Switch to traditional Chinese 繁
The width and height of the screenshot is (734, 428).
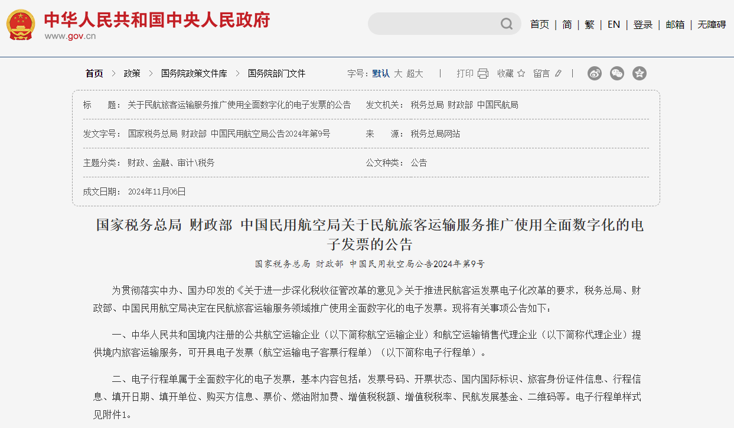point(590,24)
